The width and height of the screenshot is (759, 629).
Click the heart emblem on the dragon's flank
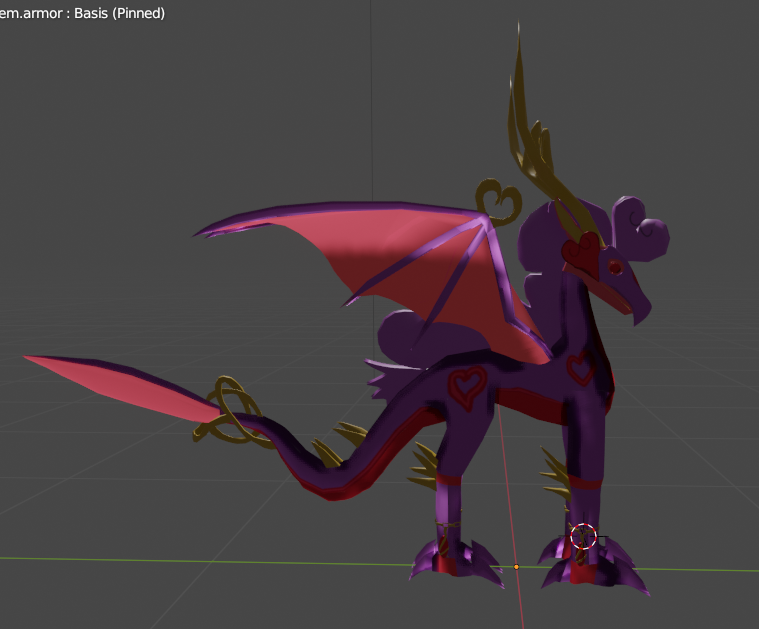point(466,387)
